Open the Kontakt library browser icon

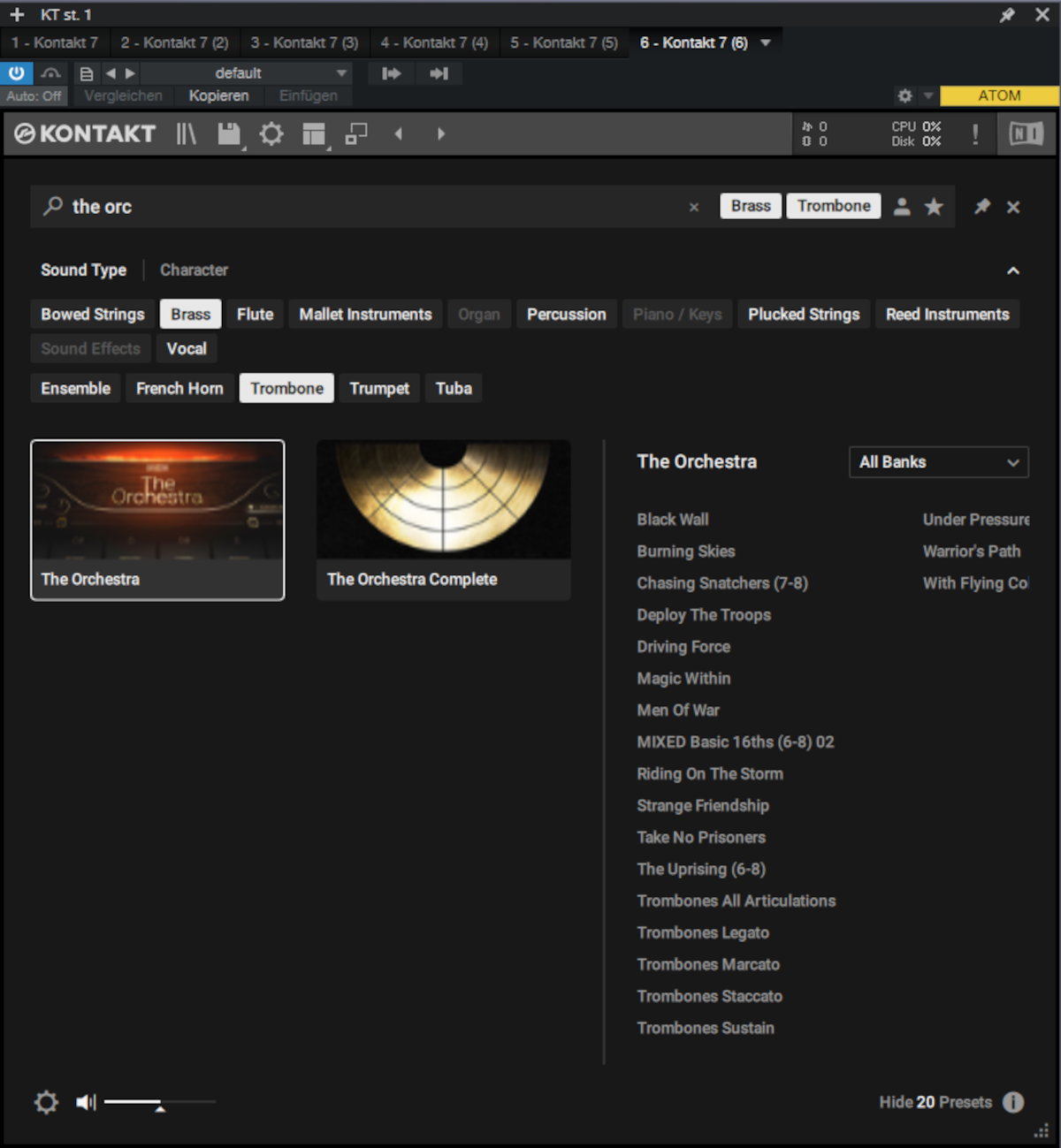click(x=186, y=133)
